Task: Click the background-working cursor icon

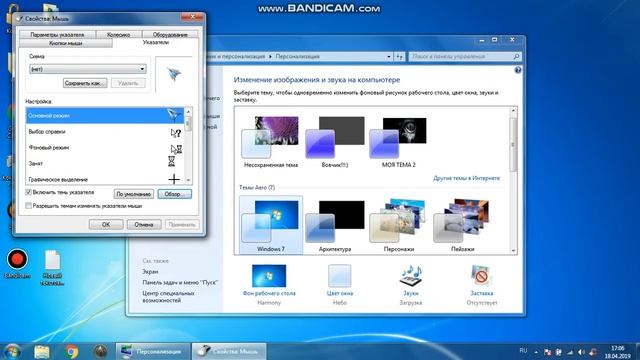Action: point(176,149)
